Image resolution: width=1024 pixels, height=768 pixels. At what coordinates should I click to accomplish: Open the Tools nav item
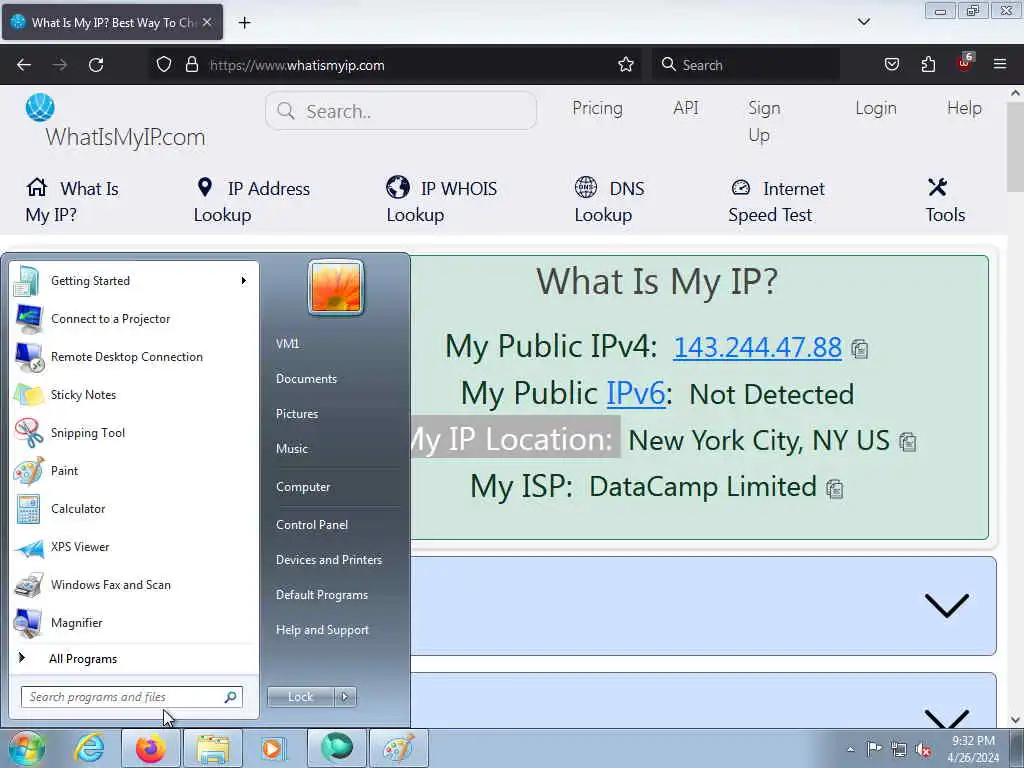click(x=944, y=201)
